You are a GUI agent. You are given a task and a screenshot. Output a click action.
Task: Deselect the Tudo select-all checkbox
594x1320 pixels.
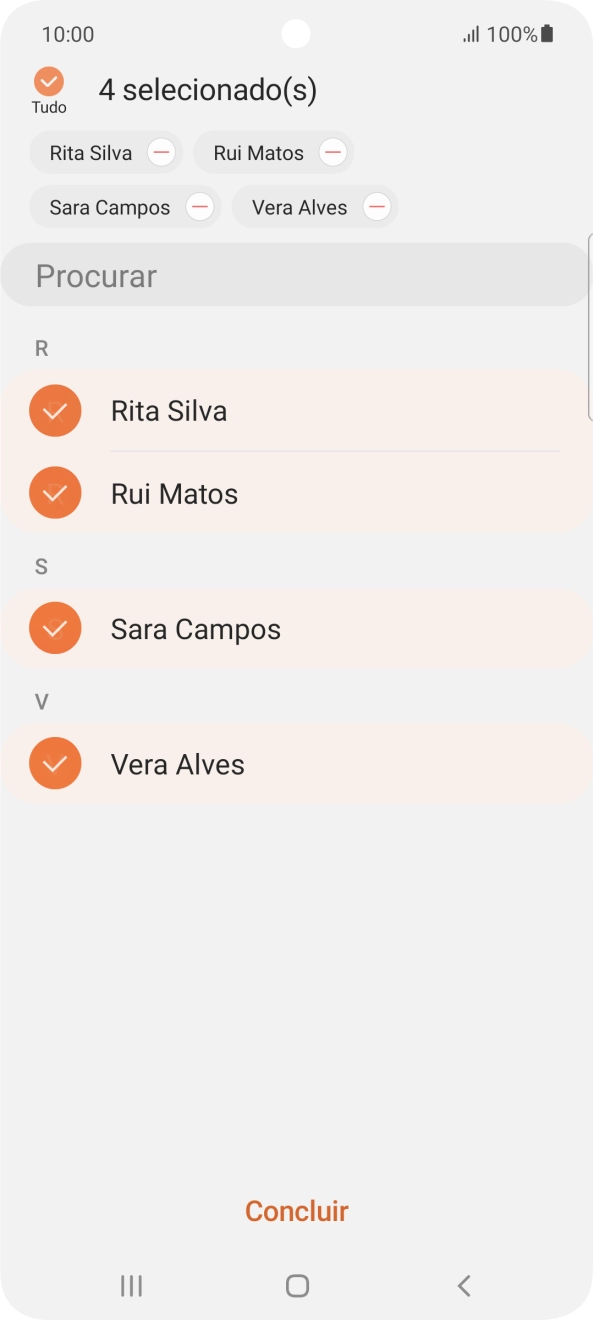[x=48, y=82]
